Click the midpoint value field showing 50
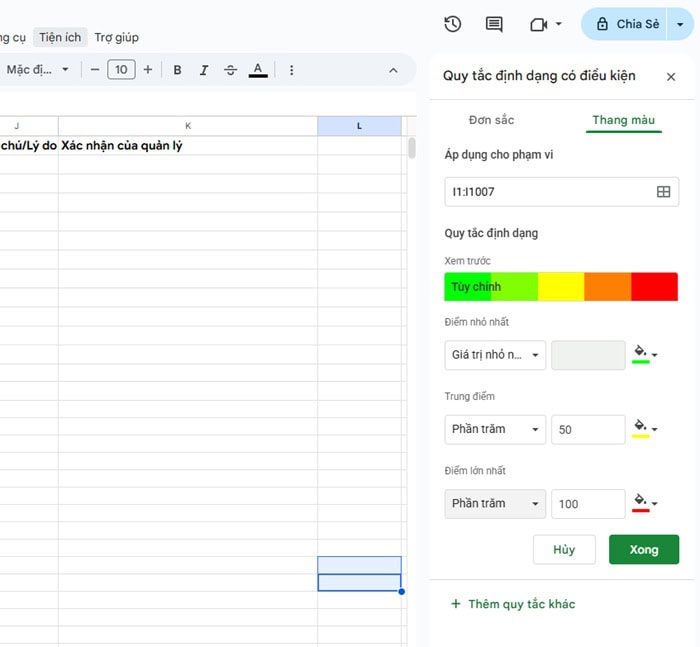Image resolution: width=700 pixels, height=647 pixels. pyautogui.click(x=588, y=429)
